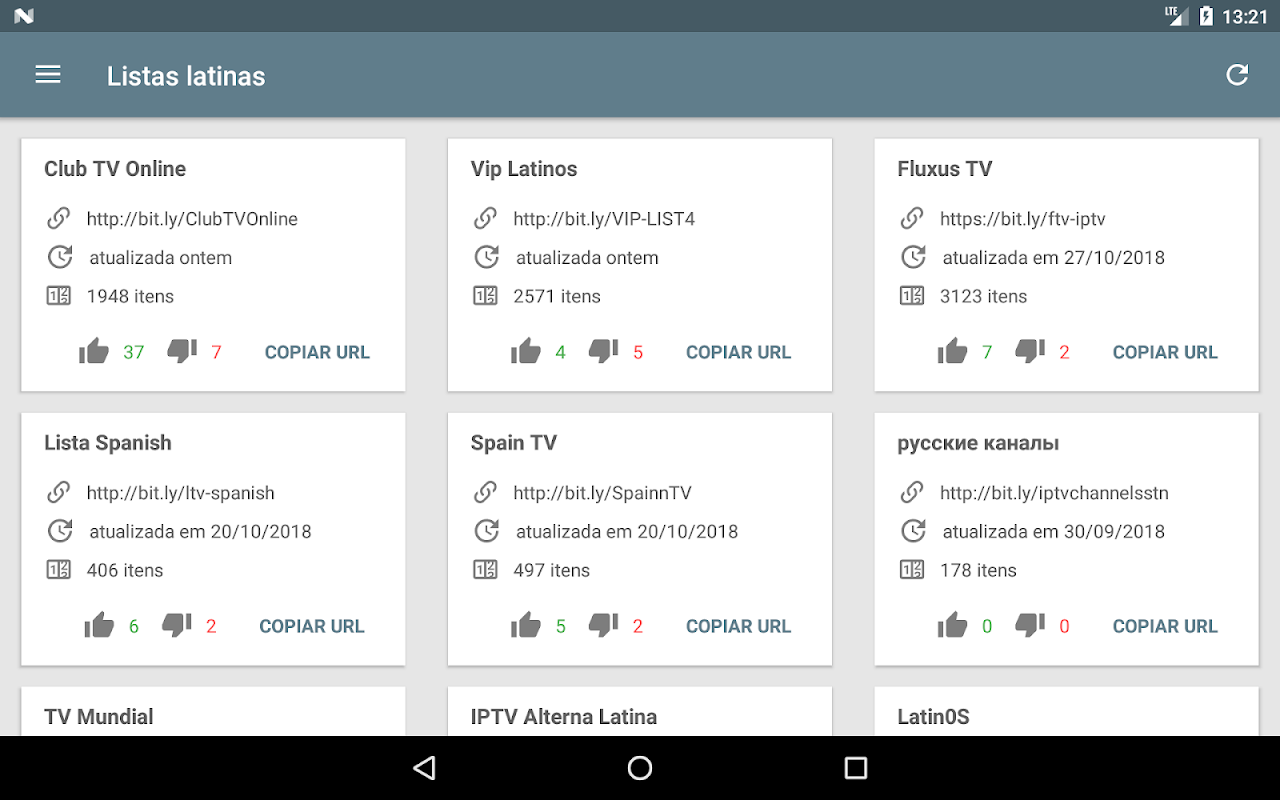Click '1948 itens' text
Screen dimensions: 1280x800
coord(130,296)
